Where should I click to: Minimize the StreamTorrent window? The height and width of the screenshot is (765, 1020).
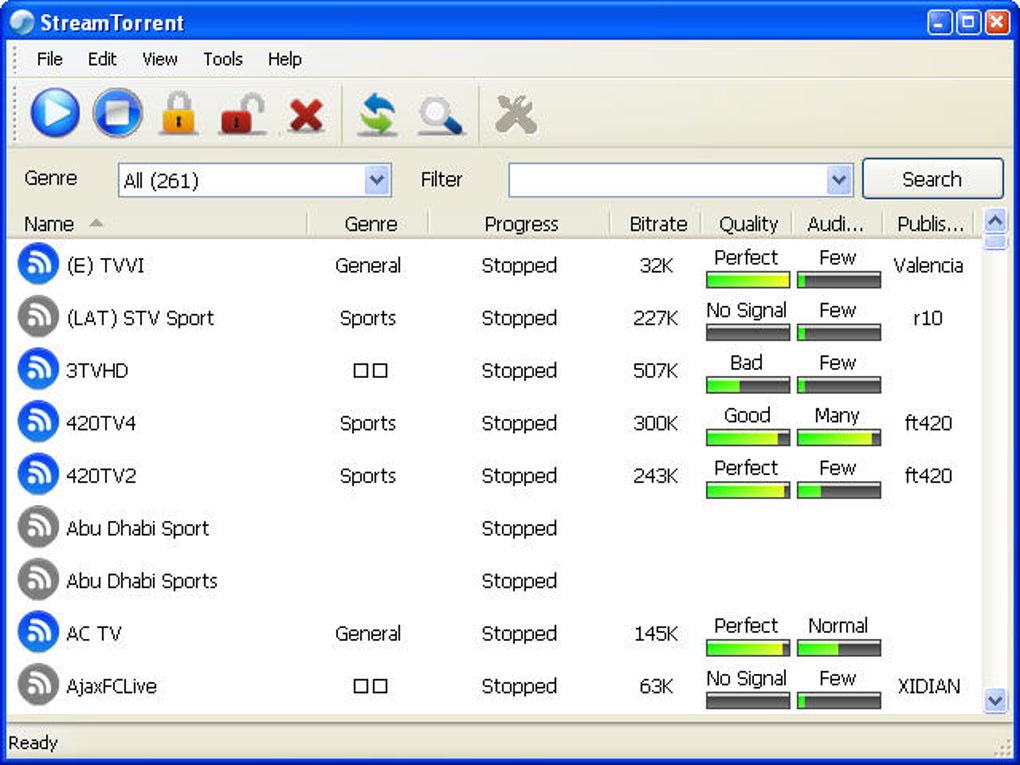coord(939,22)
